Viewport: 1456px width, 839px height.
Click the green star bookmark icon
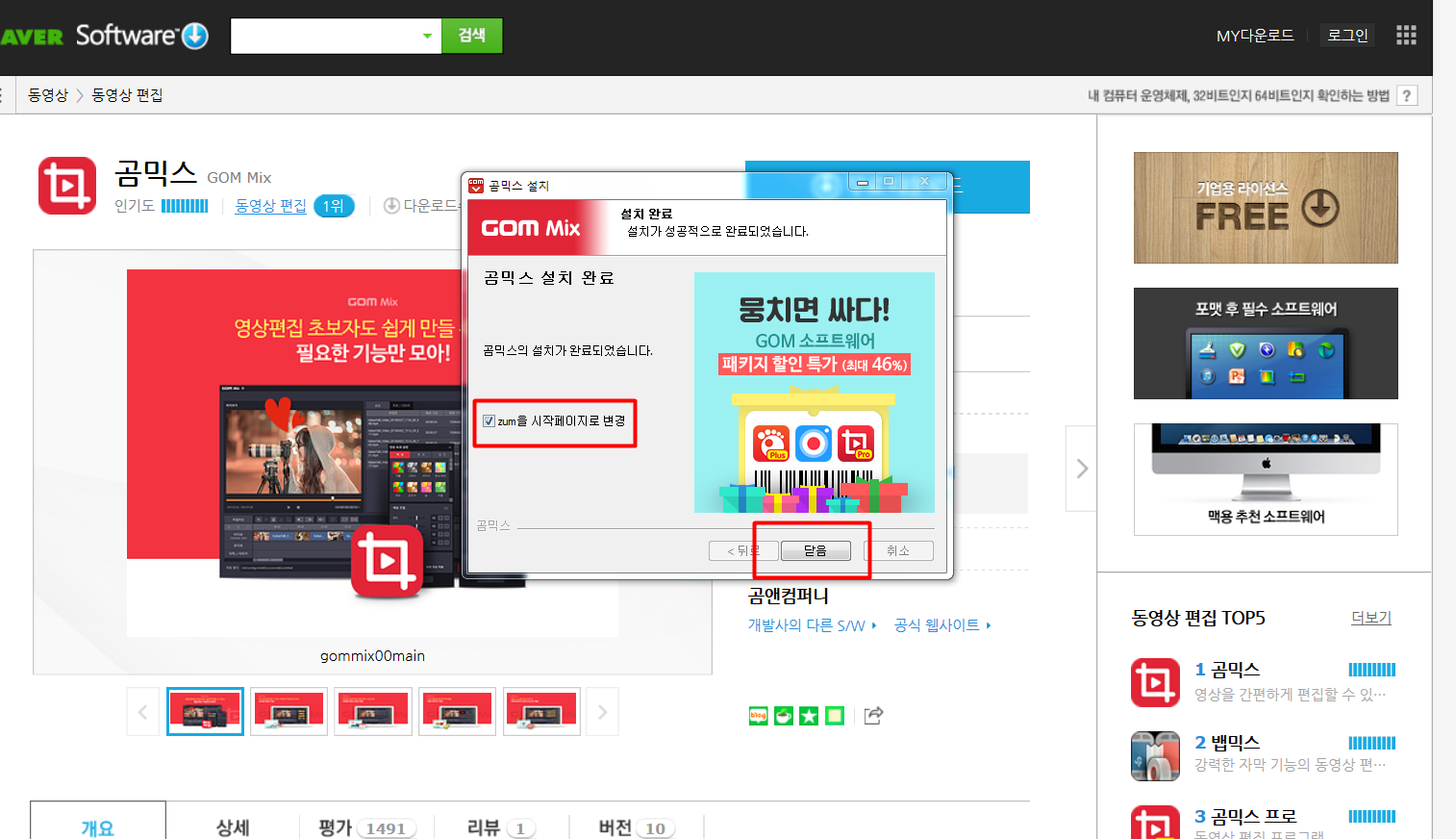tap(809, 716)
